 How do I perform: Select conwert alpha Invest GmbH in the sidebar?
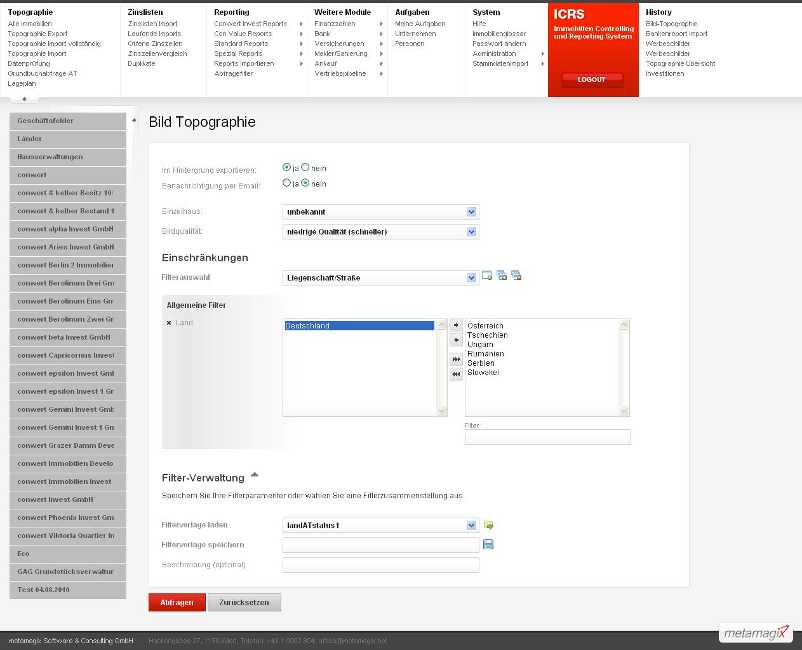(x=68, y=229)
